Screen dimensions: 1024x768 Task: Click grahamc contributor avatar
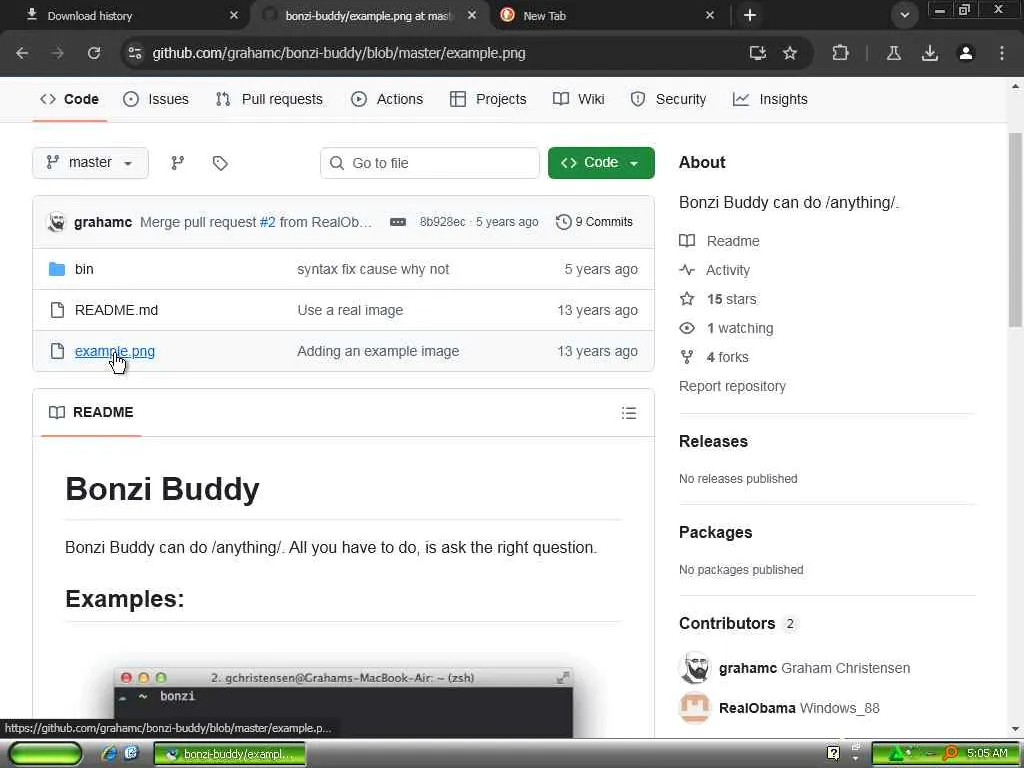[x=695, y=668]
